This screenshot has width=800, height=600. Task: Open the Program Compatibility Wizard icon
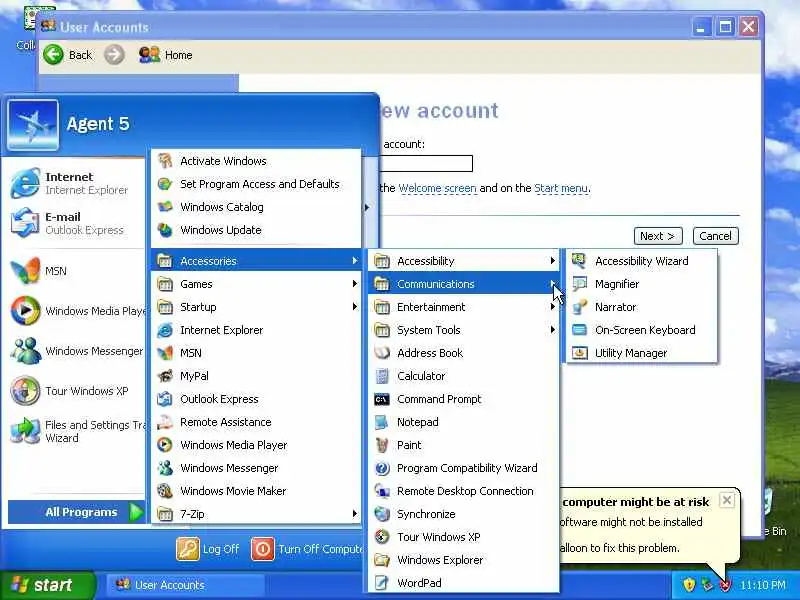[382, 468]
